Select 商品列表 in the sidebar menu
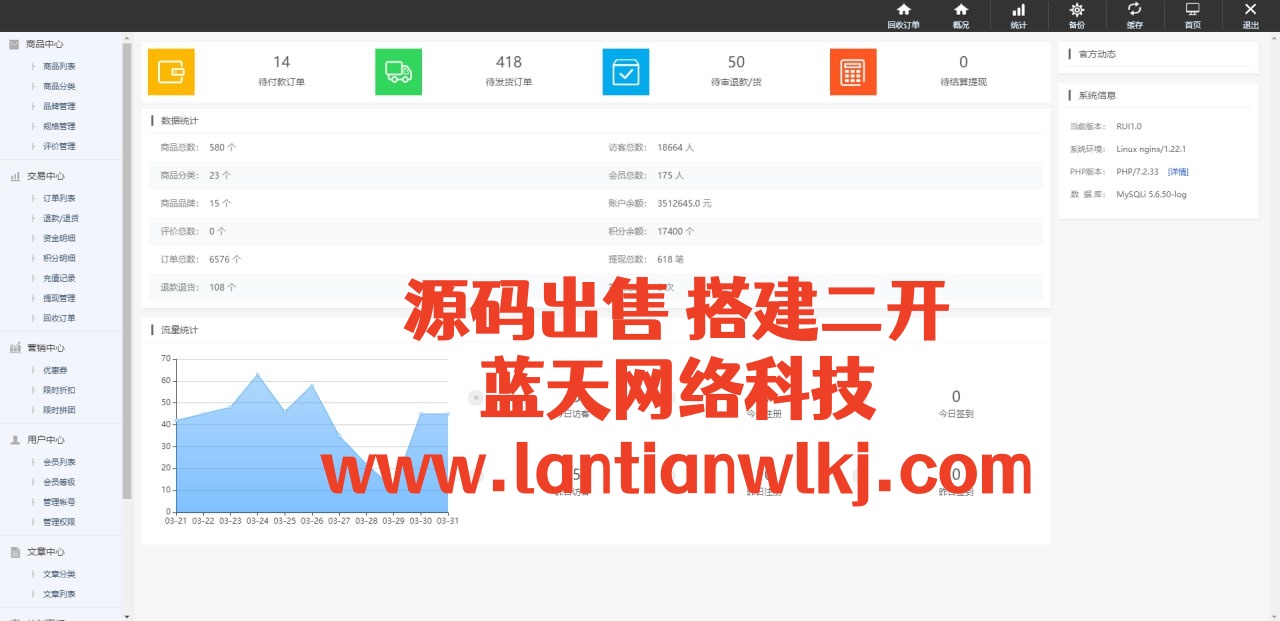The height and width of the screenshot is (621, 1280). point(59,66)
